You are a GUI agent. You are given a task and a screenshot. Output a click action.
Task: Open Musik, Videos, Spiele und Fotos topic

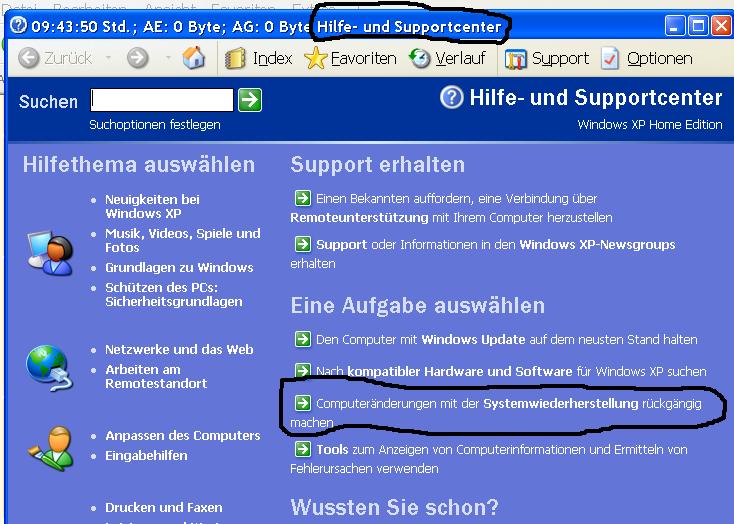(183, 240)
